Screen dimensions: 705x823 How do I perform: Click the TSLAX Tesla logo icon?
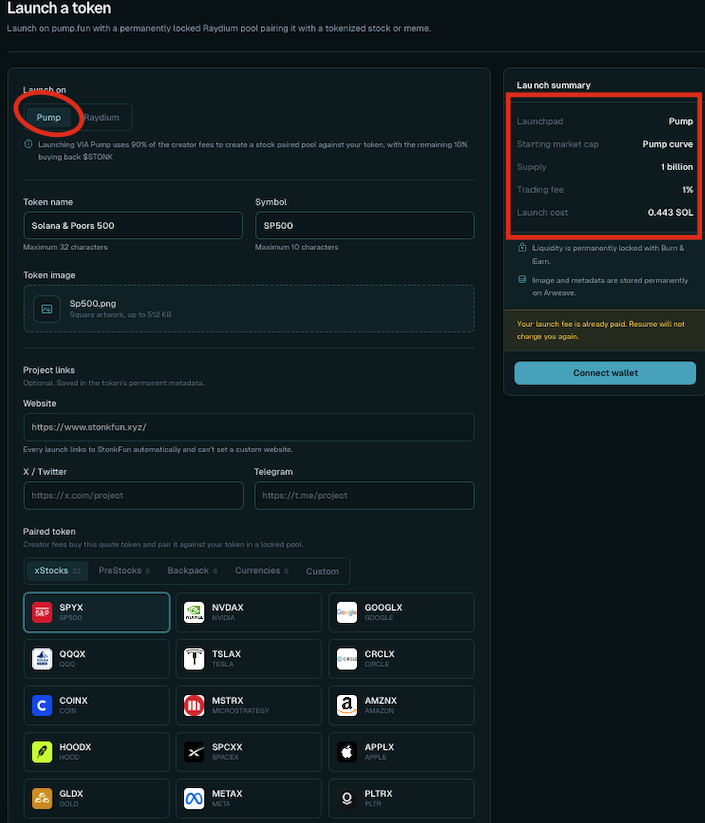click(194, 659)
